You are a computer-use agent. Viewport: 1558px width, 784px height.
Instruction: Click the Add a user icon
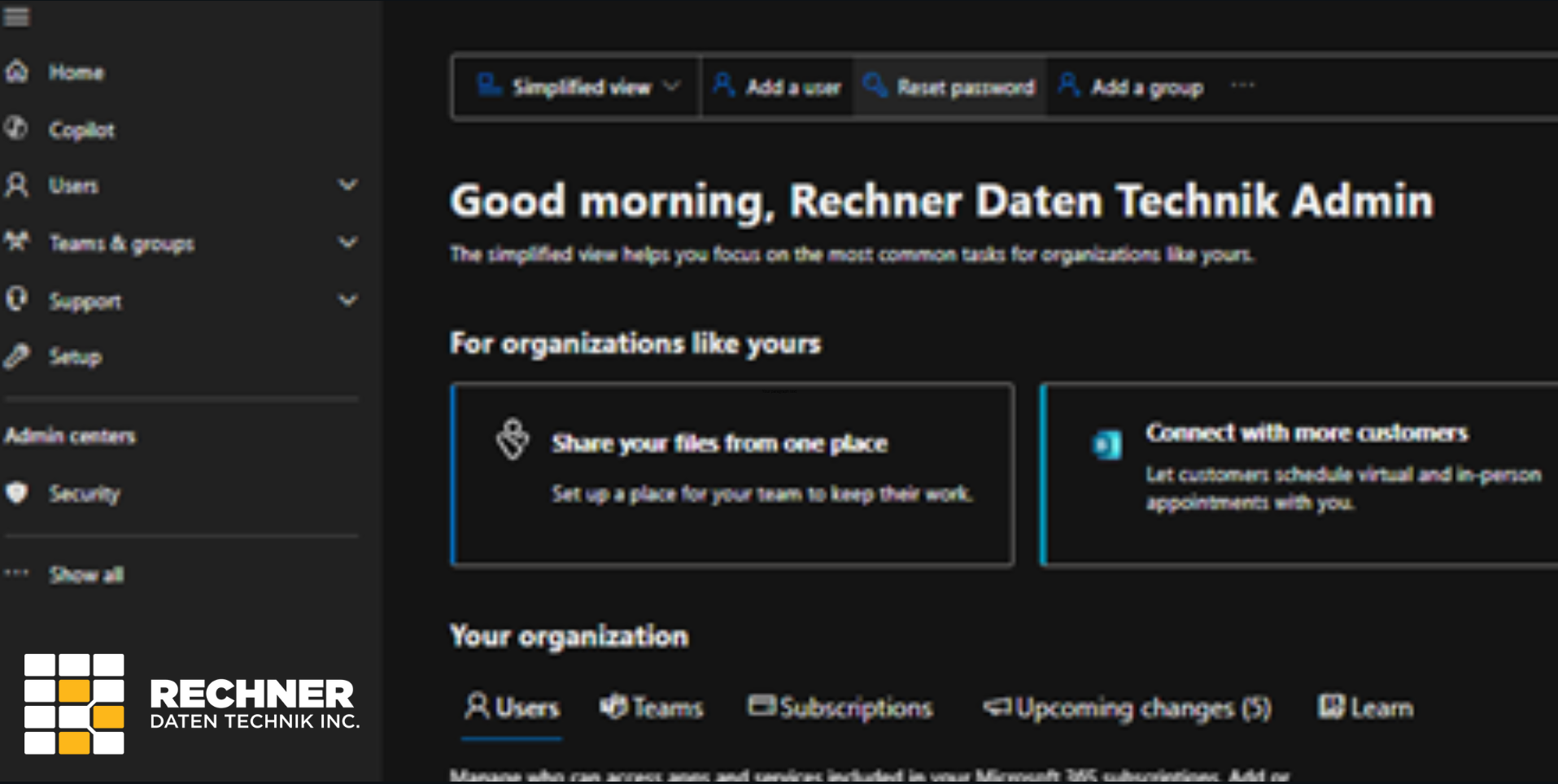(x=723, y=85)
